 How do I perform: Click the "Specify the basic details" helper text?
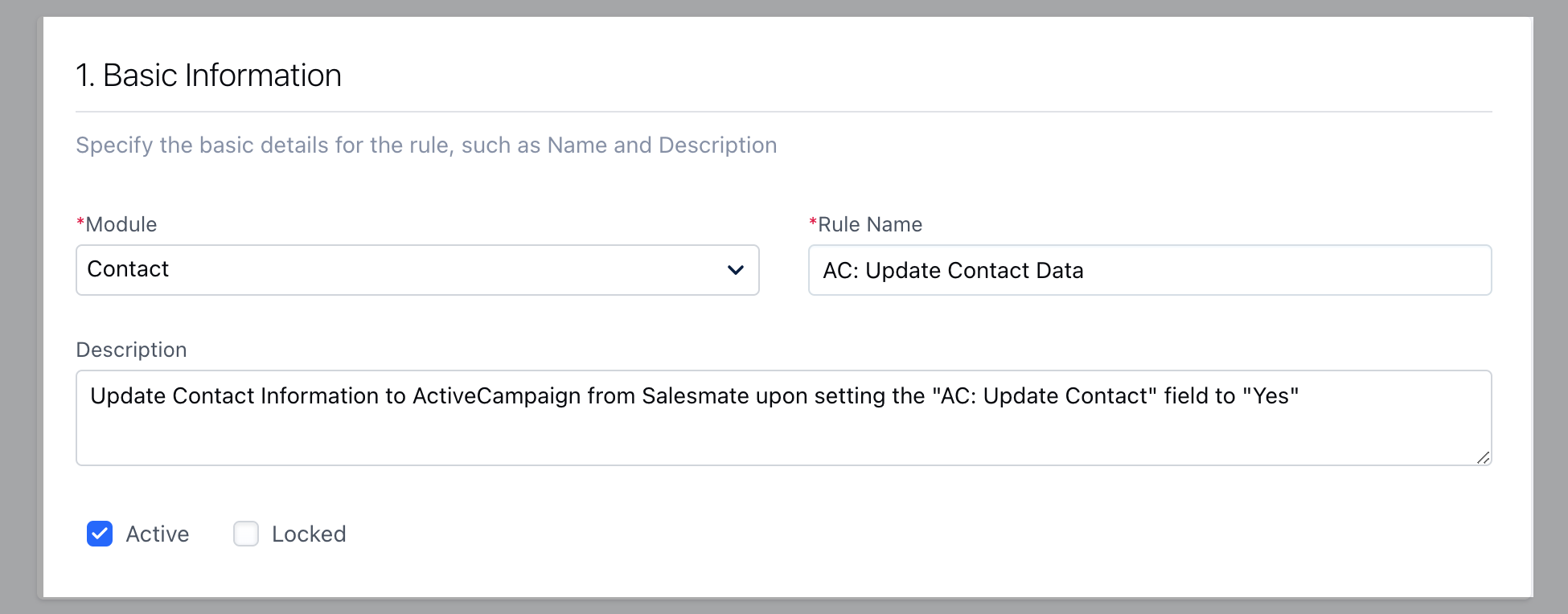tap(426, 145)
